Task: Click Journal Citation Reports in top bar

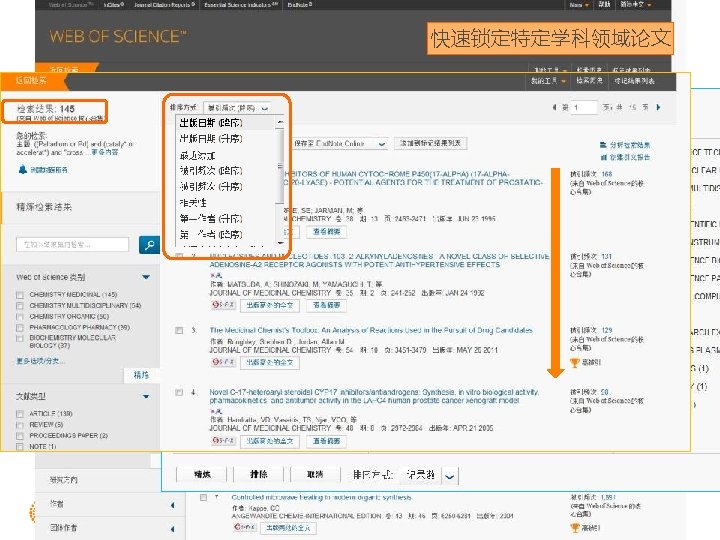Action: [164, 5]
